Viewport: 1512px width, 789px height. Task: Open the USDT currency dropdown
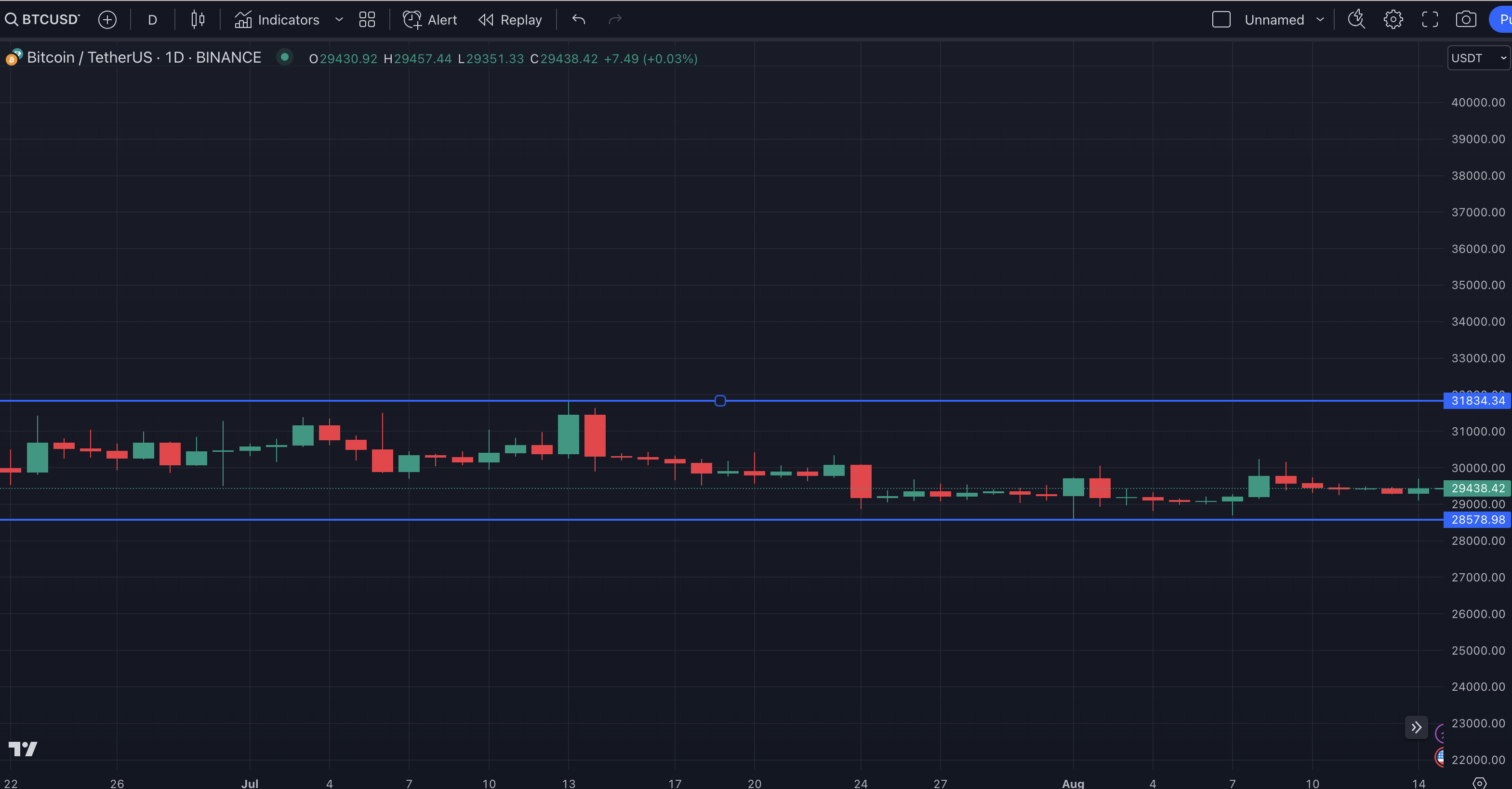point(1478,58)
